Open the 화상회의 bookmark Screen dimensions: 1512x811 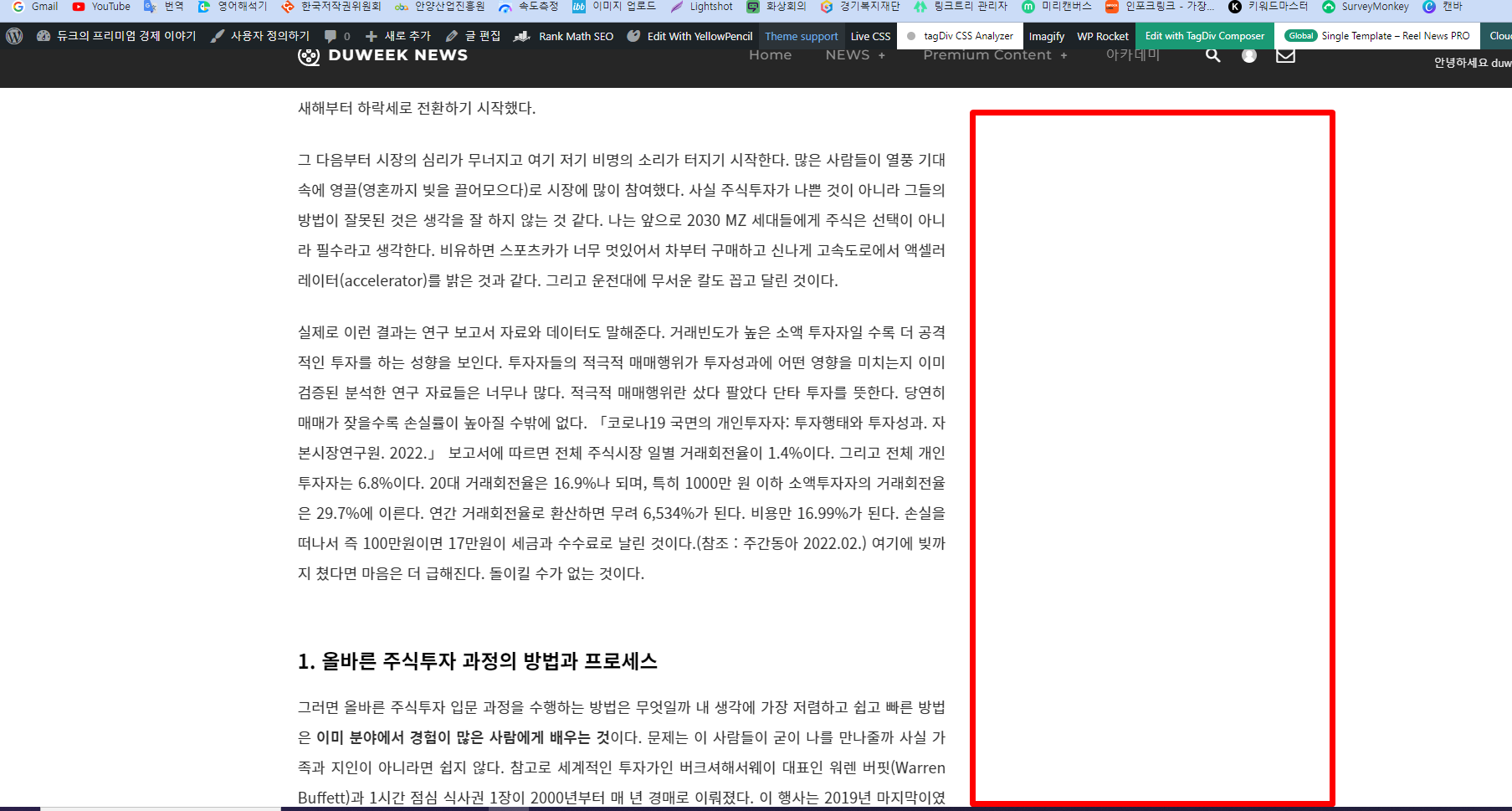coord(777,7)
